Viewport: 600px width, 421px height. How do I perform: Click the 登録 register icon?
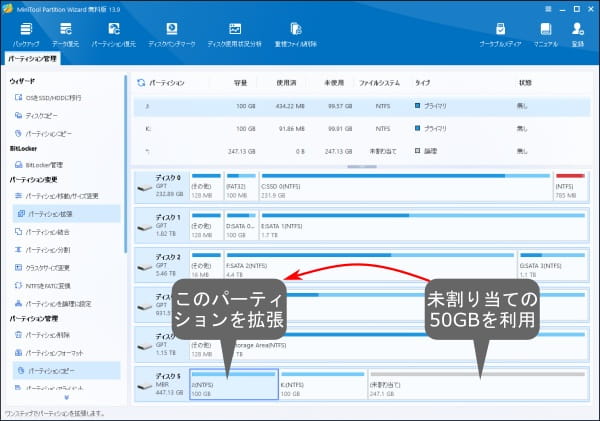[578, 34]
